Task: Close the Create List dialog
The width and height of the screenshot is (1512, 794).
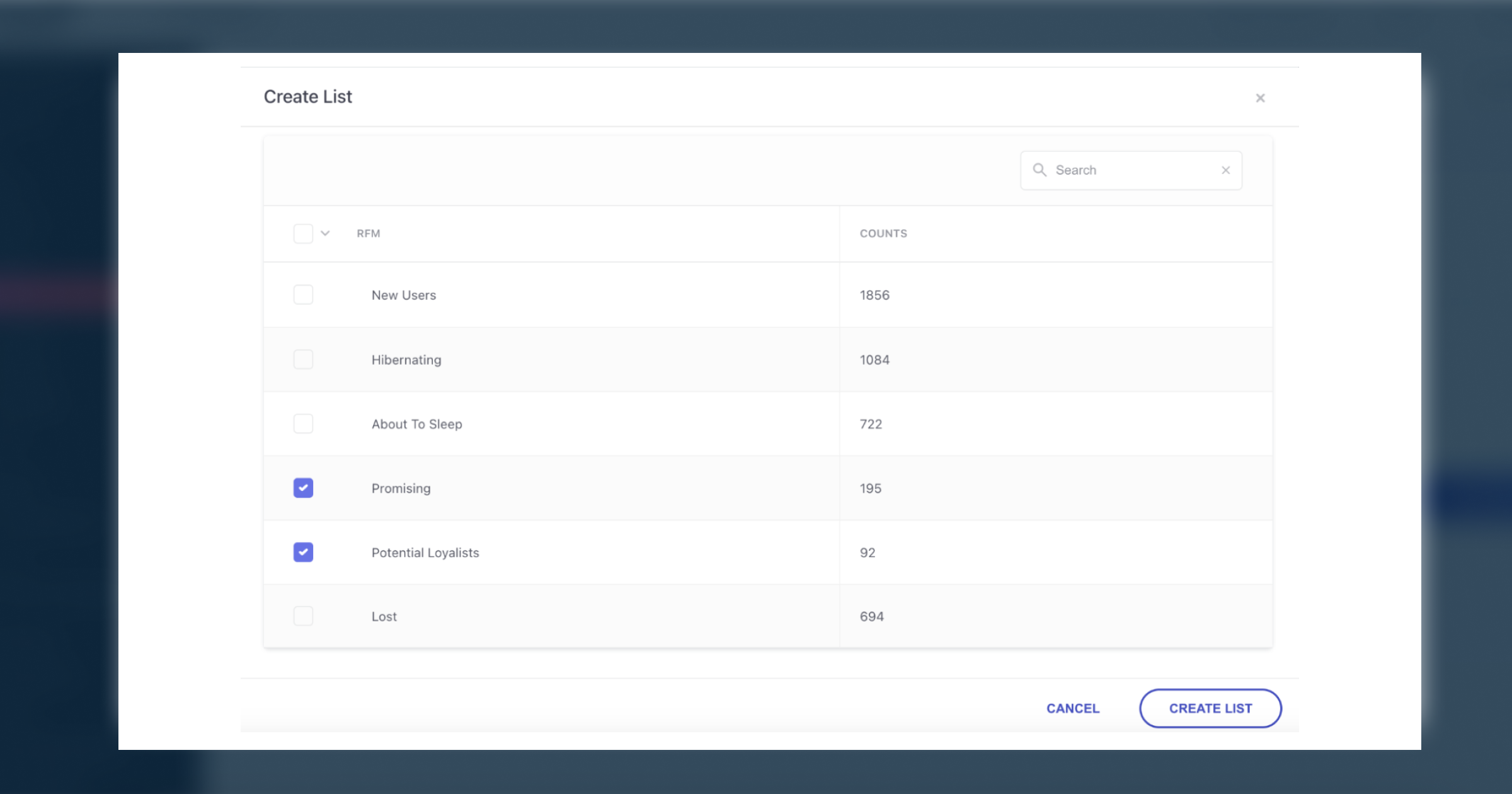Action: point(1260,98)
